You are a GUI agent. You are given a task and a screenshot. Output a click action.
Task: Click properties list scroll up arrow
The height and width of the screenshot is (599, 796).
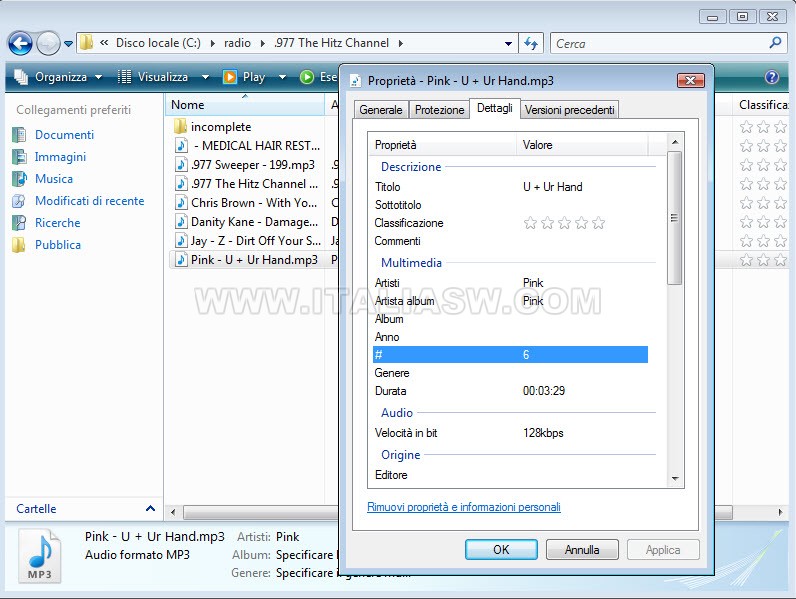(x=675, y=142)
